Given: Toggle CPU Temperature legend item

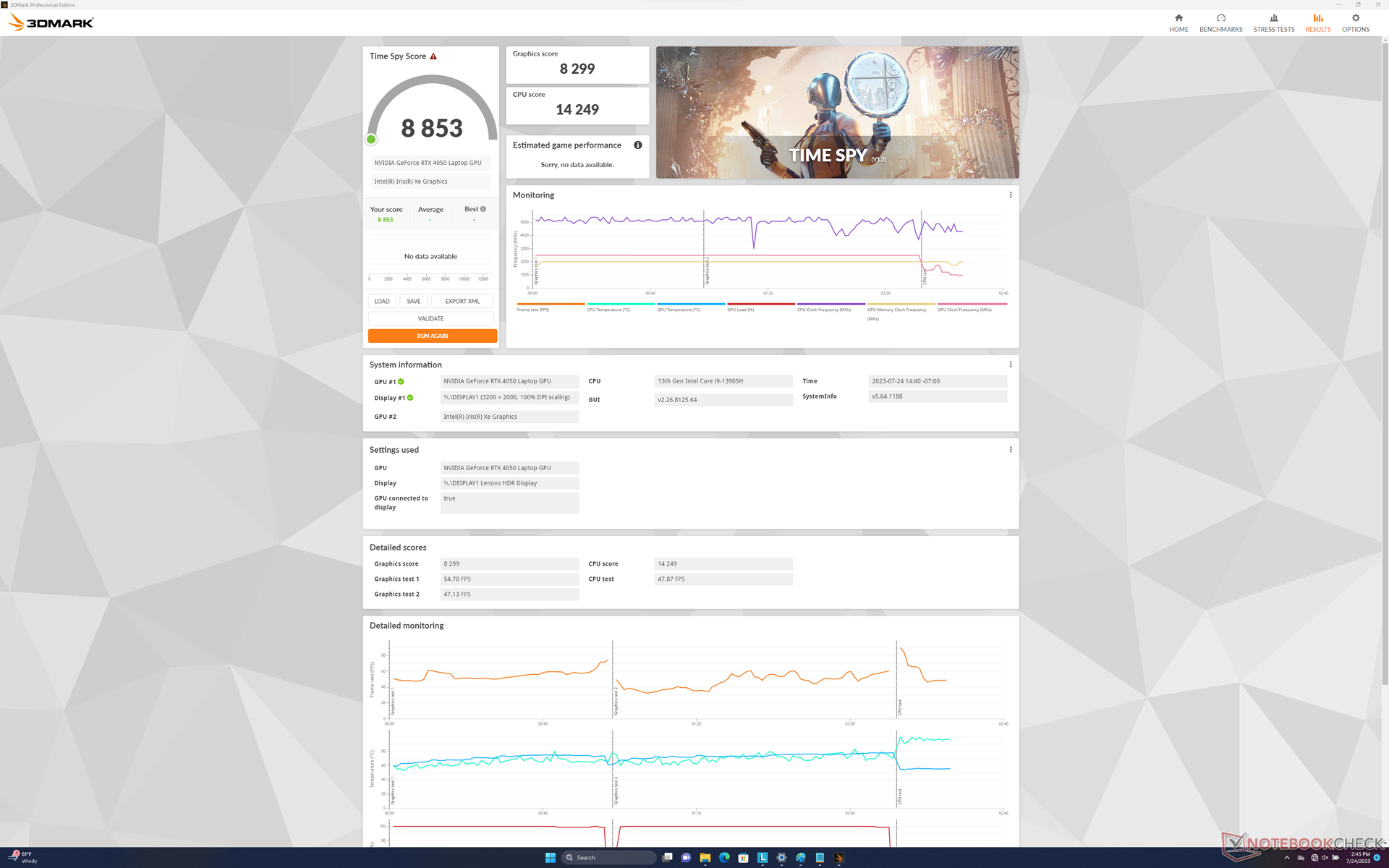Looking at the screenshot, I should (621, 307).
